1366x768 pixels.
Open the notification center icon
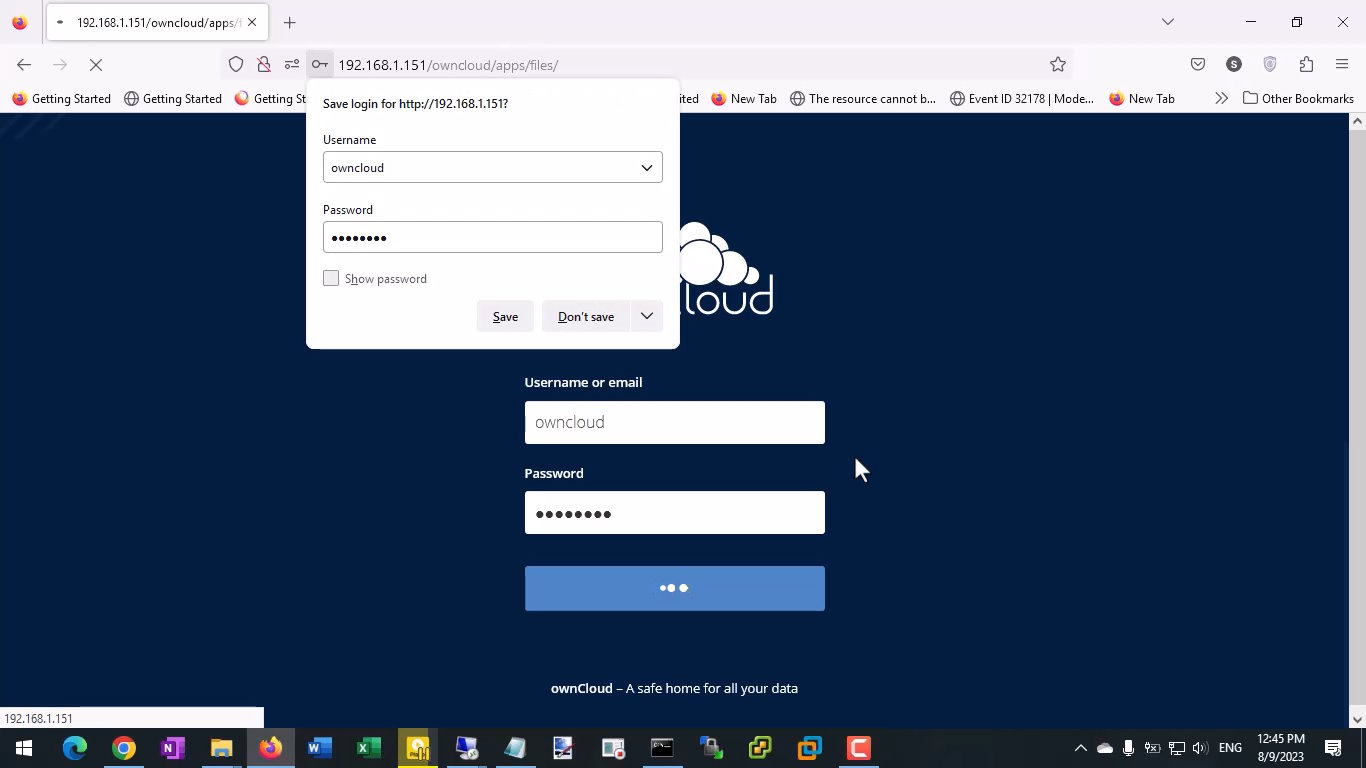click(1333, 748)
